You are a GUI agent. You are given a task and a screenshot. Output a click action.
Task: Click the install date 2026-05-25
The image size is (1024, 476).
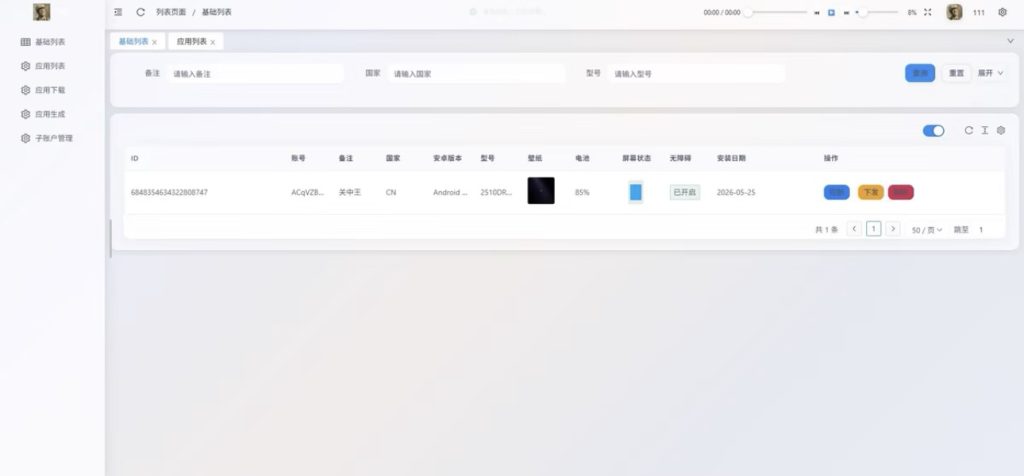[x=736, y=193]
